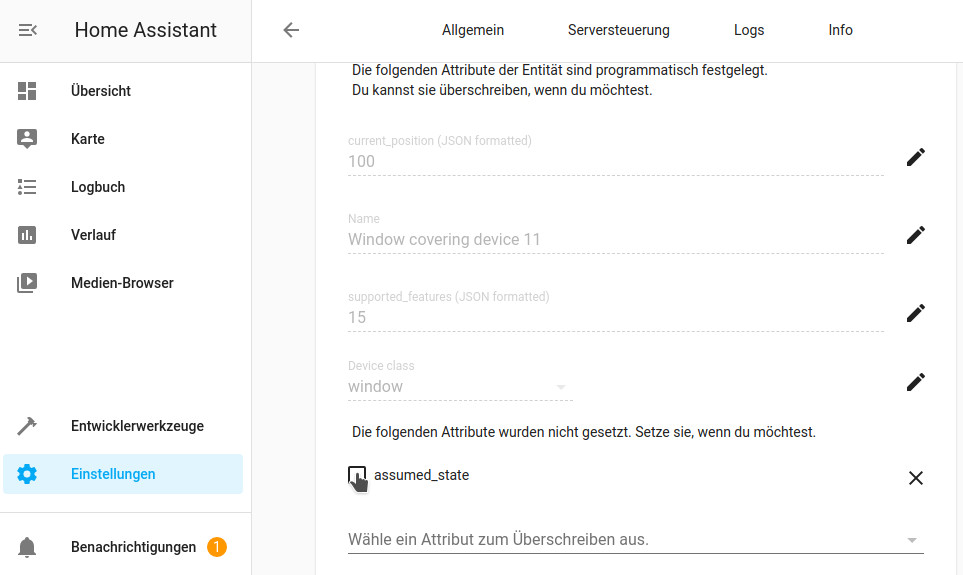Navigate to Logbuch in sidebar
Viewport: 963px width, 575px height.
point(98,187)
